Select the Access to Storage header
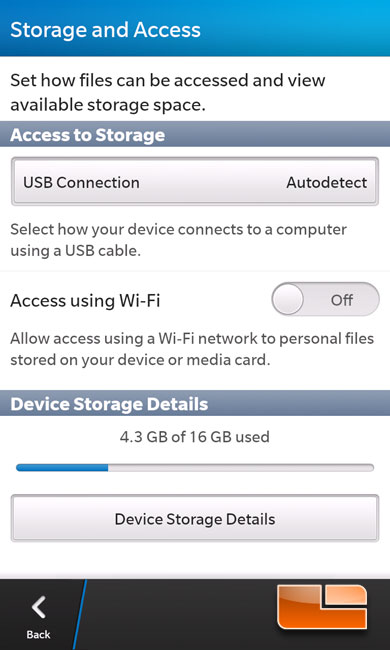Viewport: 390px width, 650px height. point(195,135)
